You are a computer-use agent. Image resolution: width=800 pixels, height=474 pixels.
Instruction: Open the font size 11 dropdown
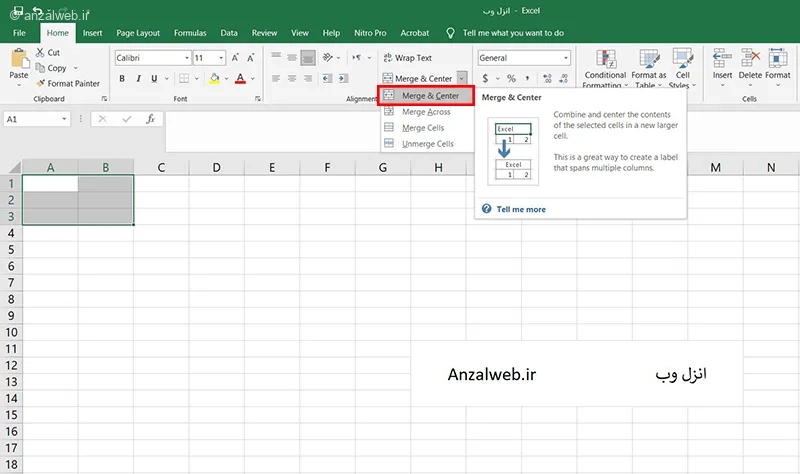point(221,58)
